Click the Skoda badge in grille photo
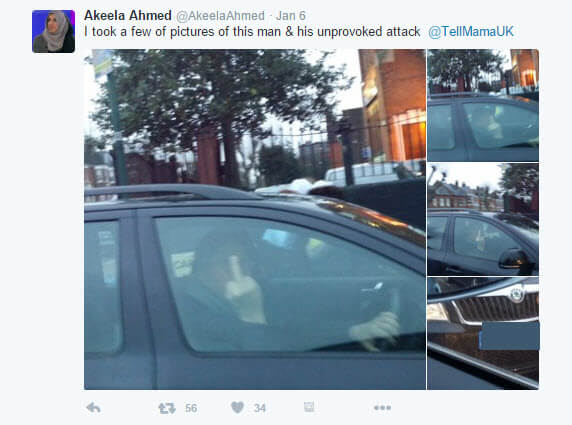Screen dimensions: 572x425 [x=516, y=295]
